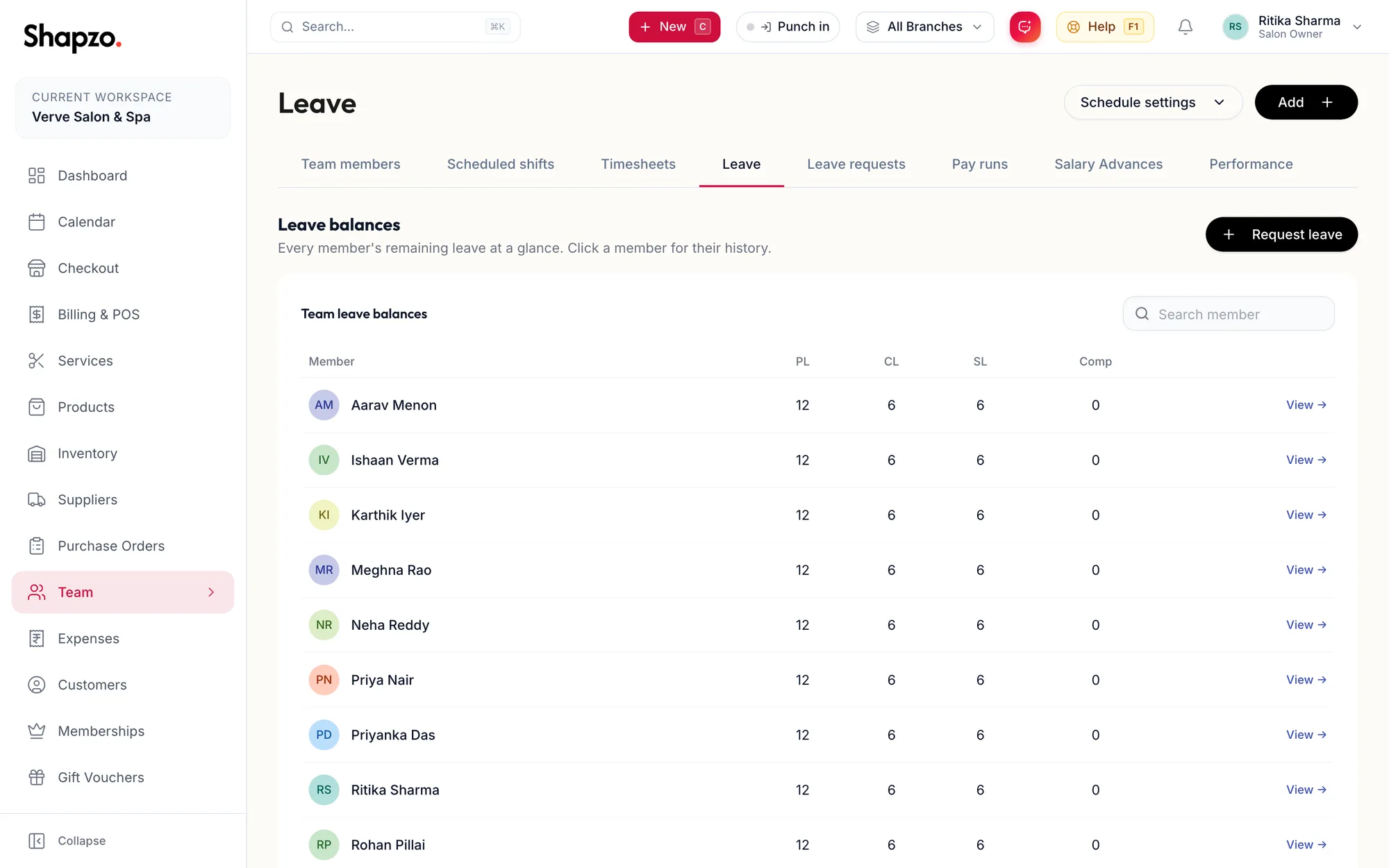The width and height of the screenshot is (1389, 868).
Task: View Priyanka Das's leave history
Action: tap(1306, 735)
